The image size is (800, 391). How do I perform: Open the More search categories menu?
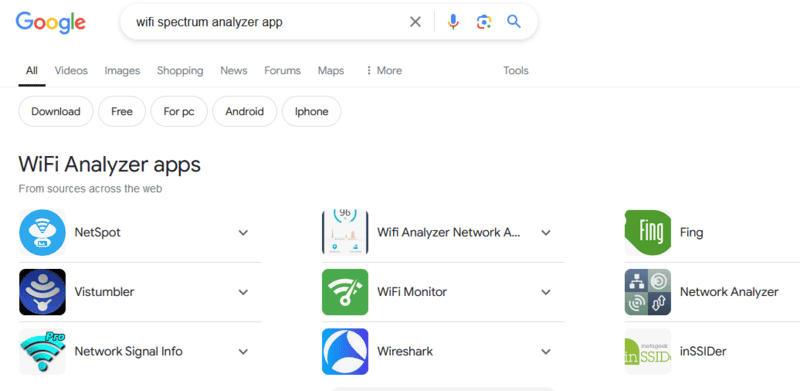tap(384, 70)
